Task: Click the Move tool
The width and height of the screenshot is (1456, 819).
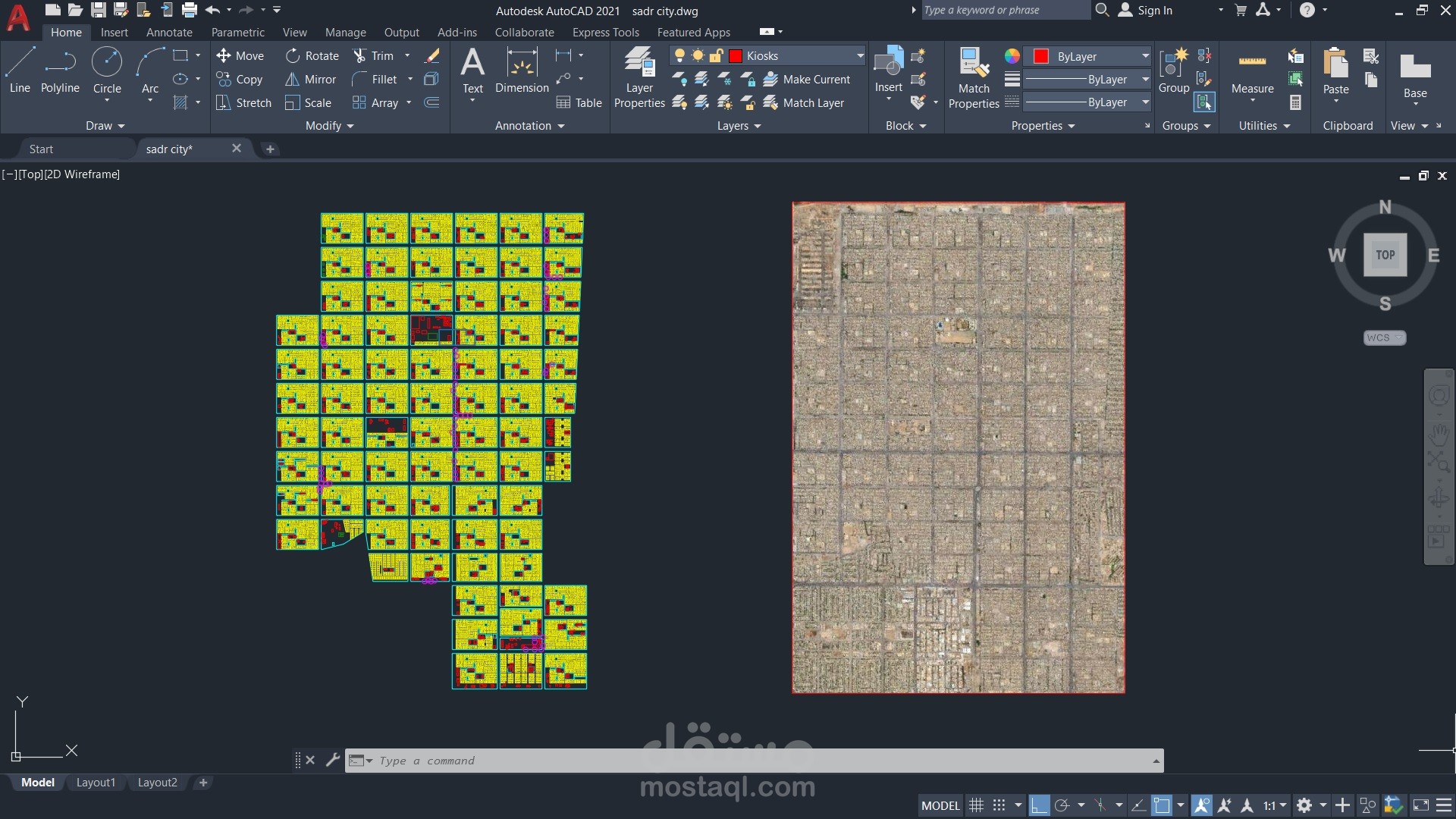Action: click(240, 55)
